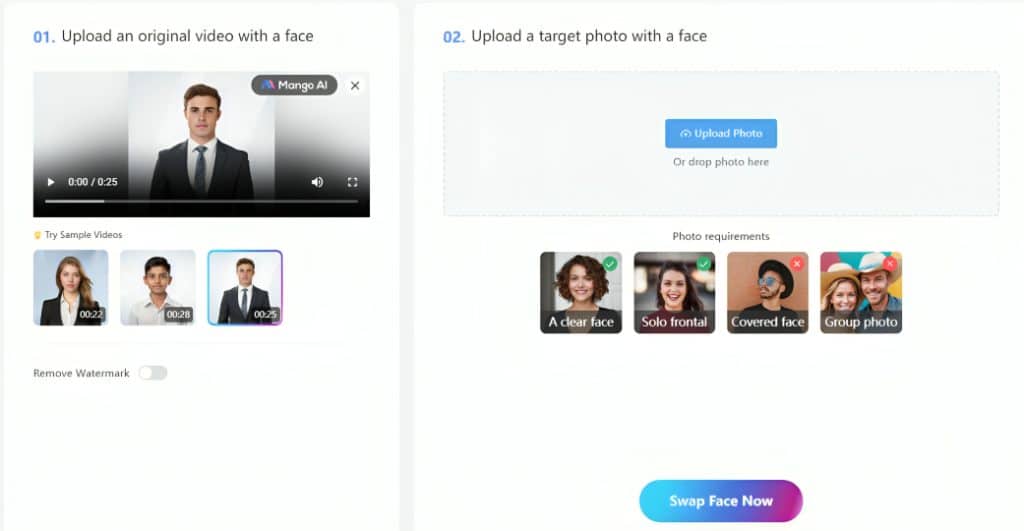Click the red X on Group photo
The height and width of the screenshot is (531, 1024).
pos(889,264)
